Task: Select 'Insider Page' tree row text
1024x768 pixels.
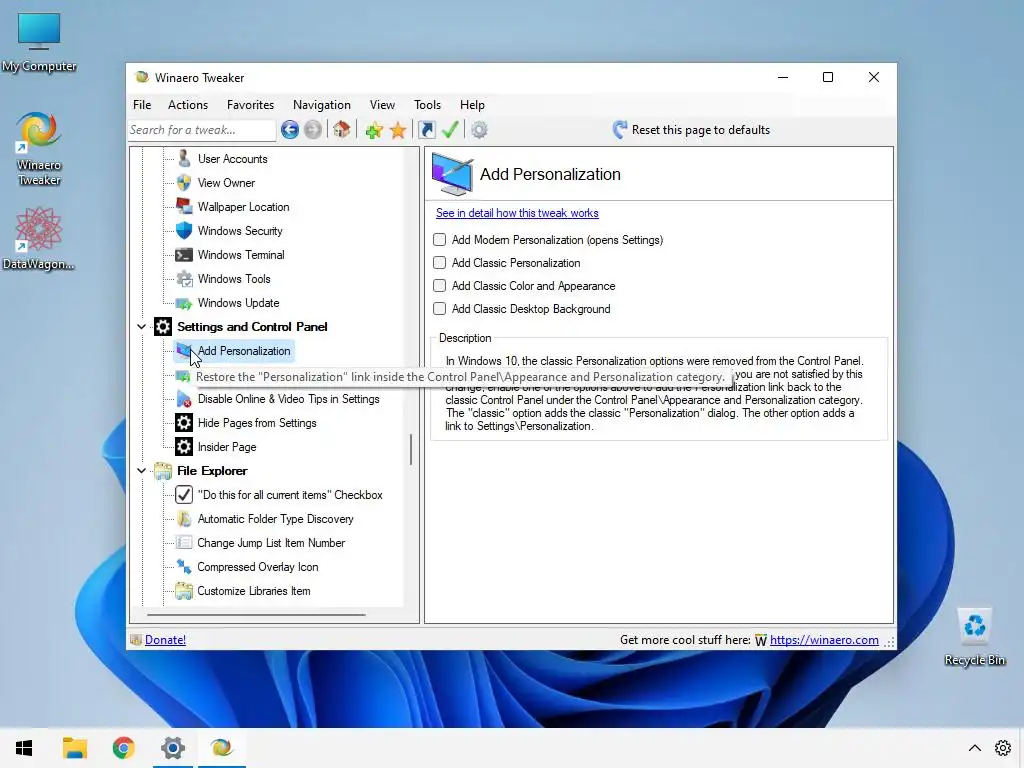Action: click(x=227, y=447)
